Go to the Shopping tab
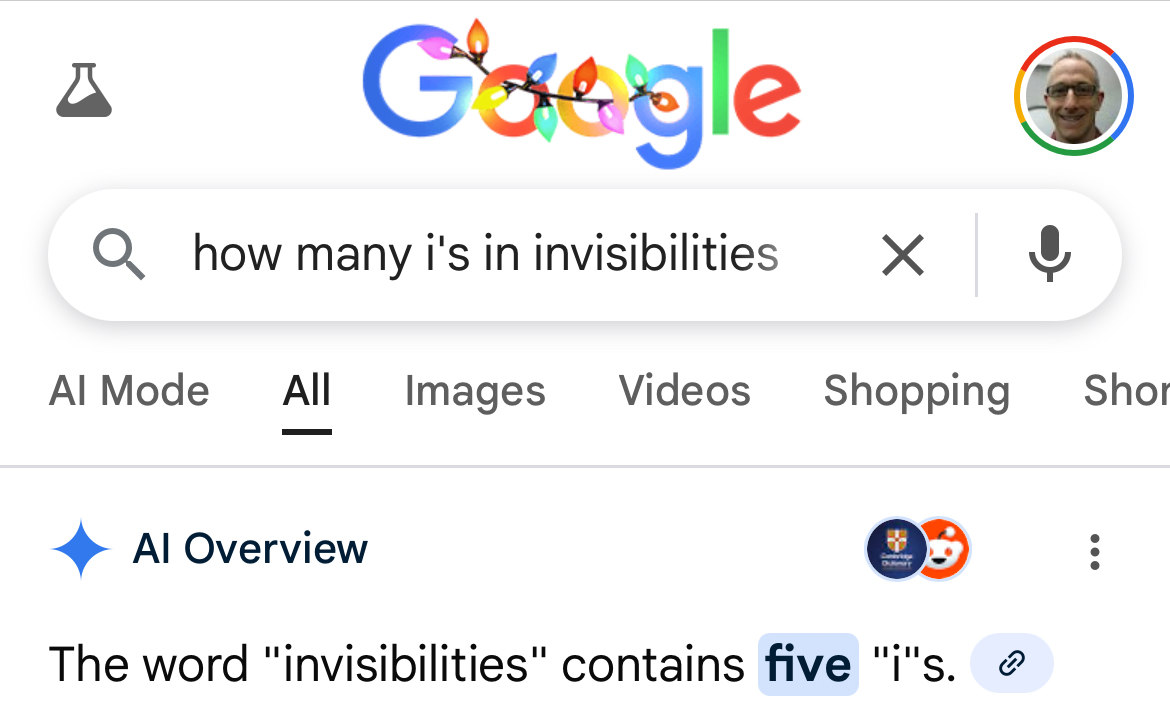This screenshot has width=1170, height=727. click(x=916, y=391)
